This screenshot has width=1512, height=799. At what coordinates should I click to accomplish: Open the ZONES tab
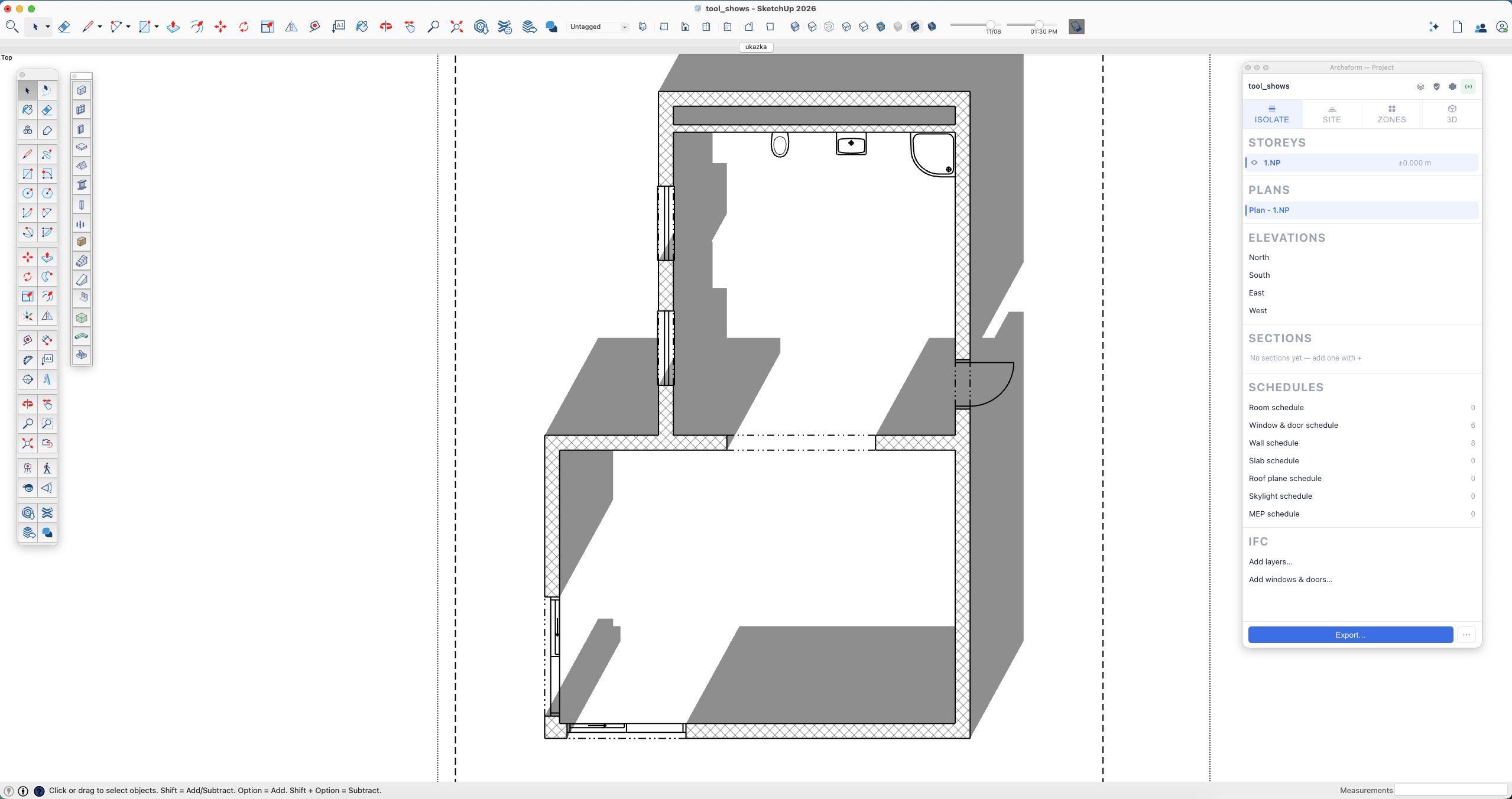[x=1391, y=113]
